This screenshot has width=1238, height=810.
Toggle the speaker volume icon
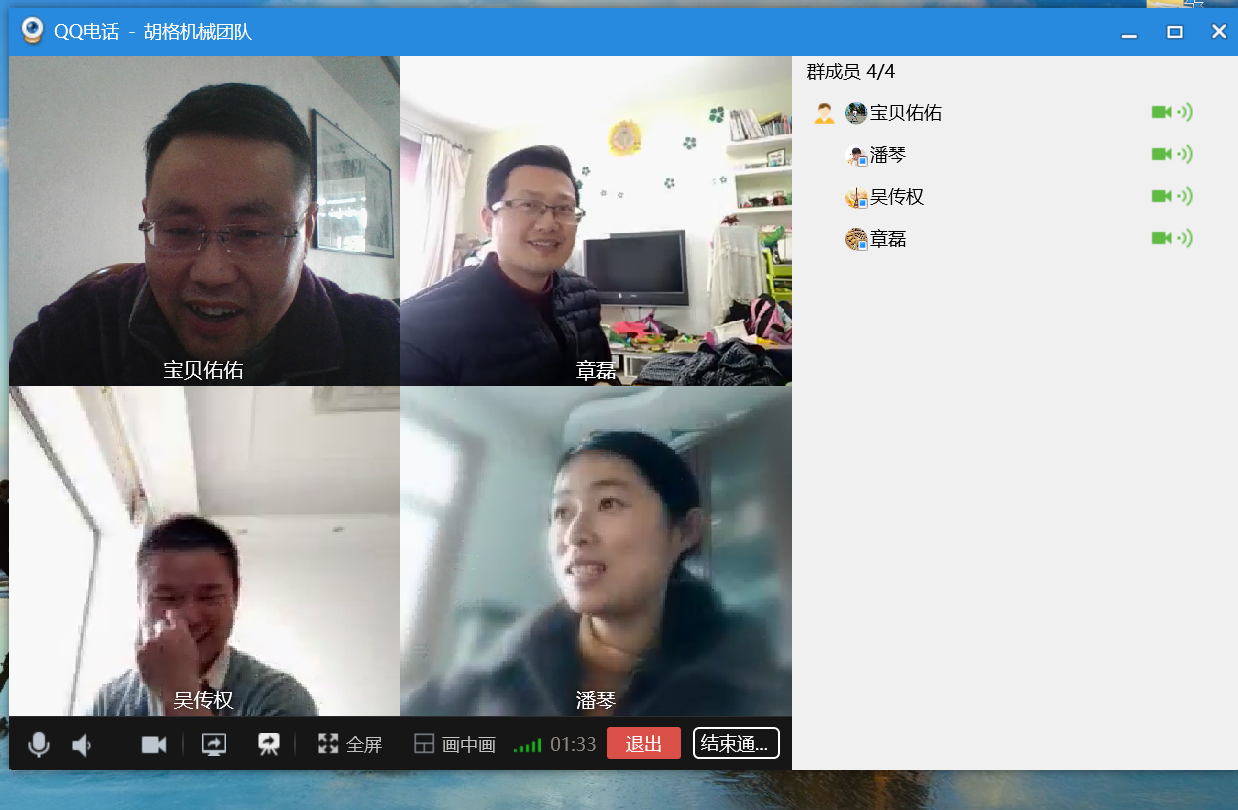(x=82, y=744)
